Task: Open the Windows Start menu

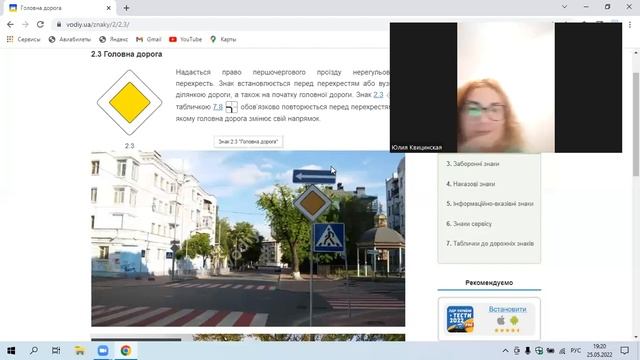Action: coord(11,351)
